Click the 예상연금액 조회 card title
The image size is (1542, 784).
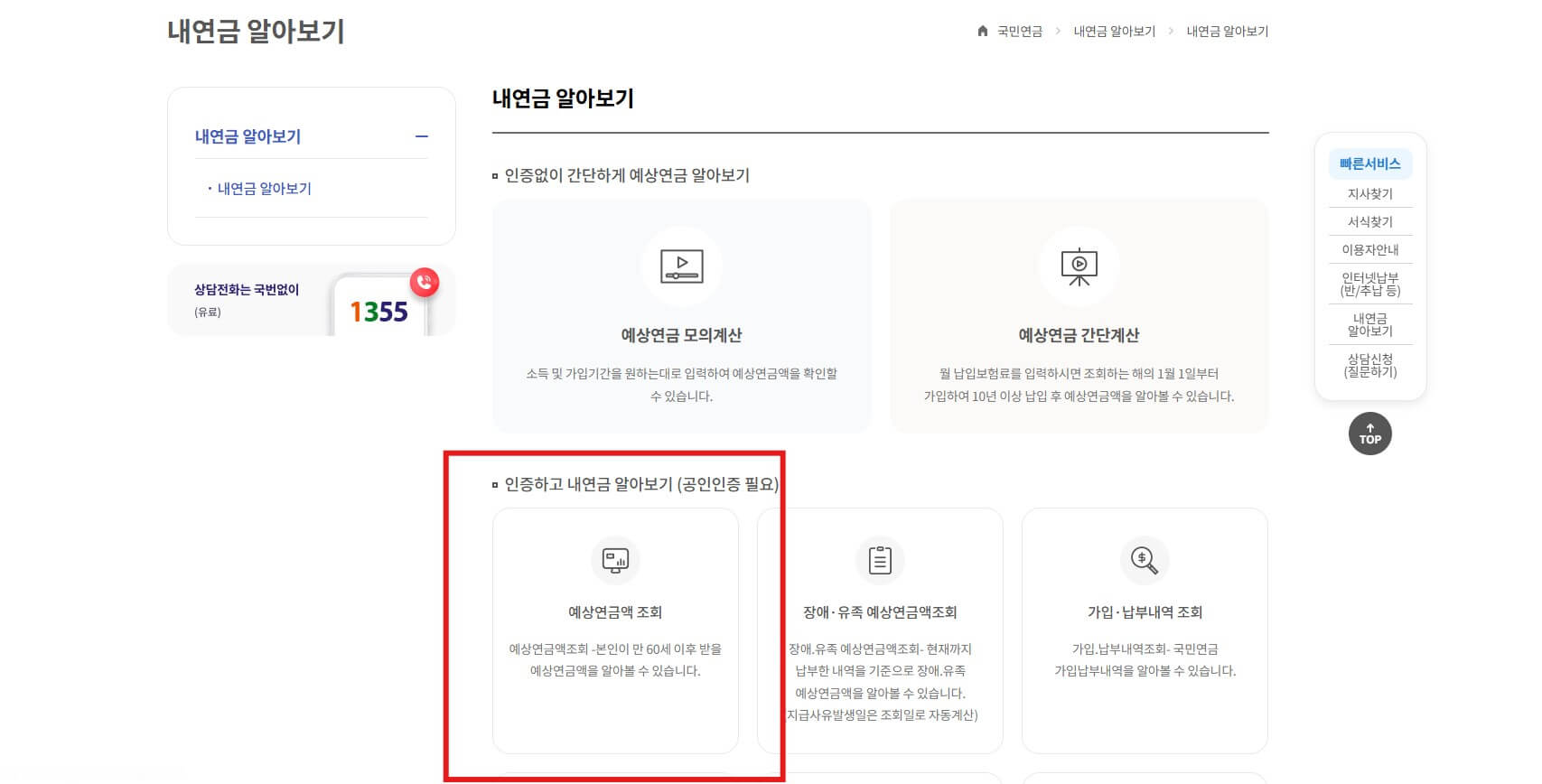point(615,612)
